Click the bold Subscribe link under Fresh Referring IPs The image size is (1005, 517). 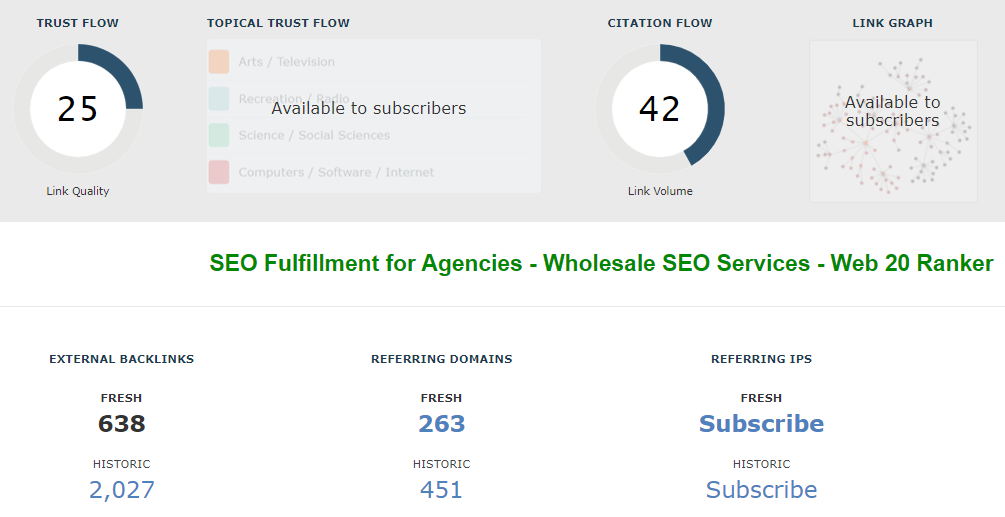762,424
